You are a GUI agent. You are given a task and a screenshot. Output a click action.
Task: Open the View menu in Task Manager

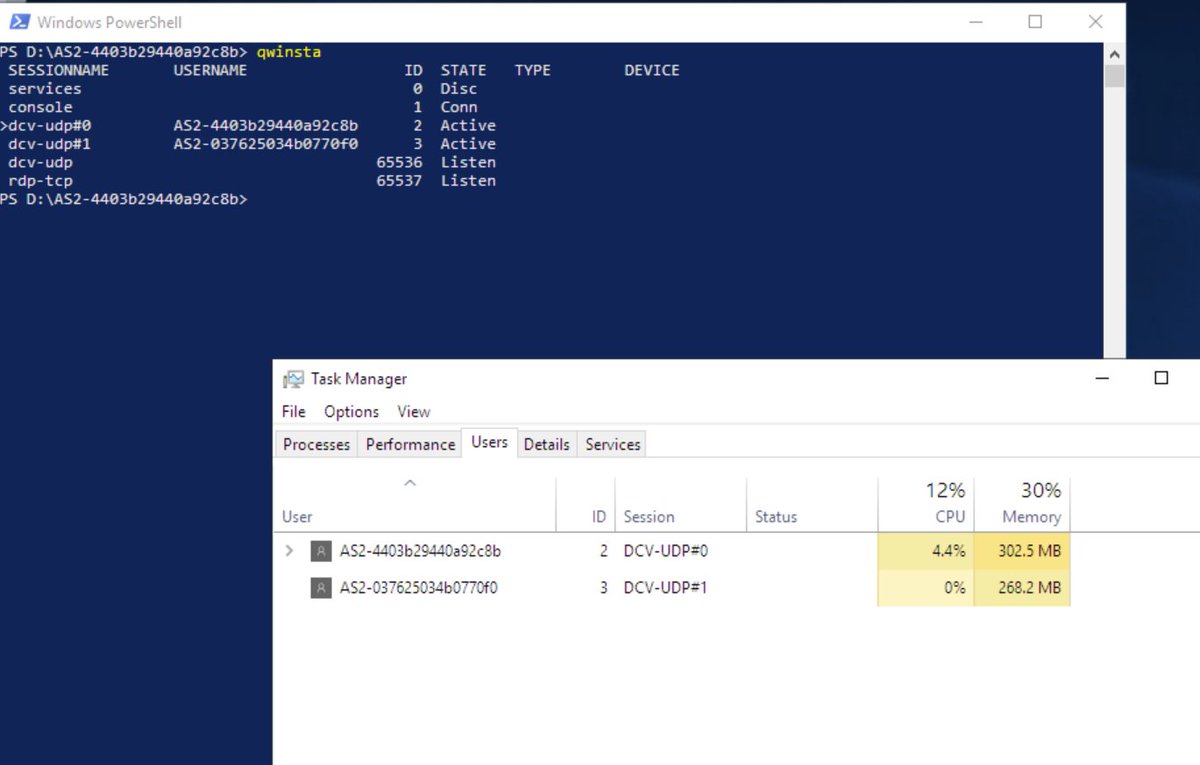[413, 411]
